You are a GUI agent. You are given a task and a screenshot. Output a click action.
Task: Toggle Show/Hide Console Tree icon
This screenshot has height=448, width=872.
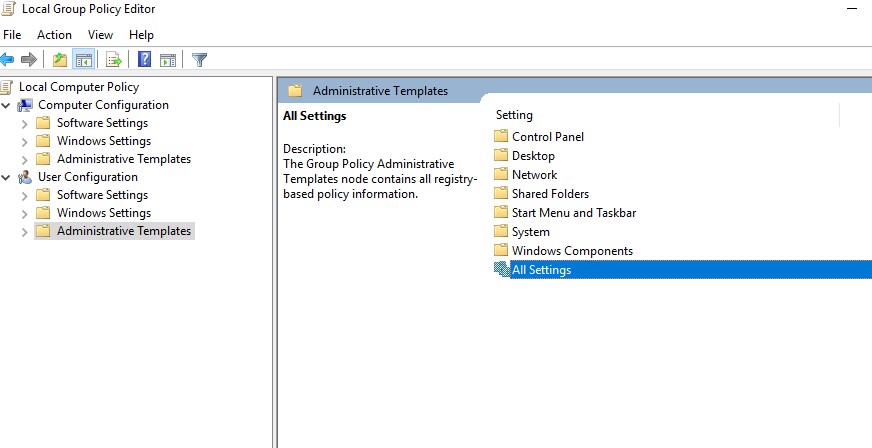tap(83, 59)
